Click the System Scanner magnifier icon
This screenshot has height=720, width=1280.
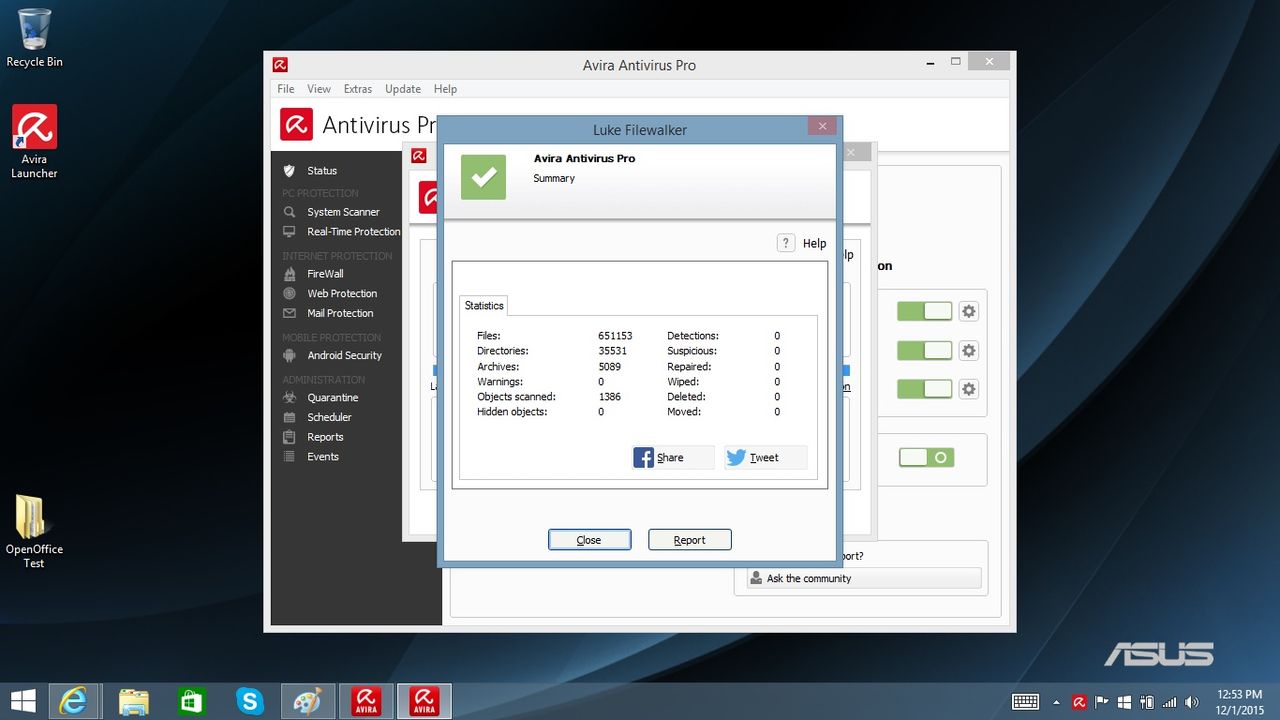(289, 212)
